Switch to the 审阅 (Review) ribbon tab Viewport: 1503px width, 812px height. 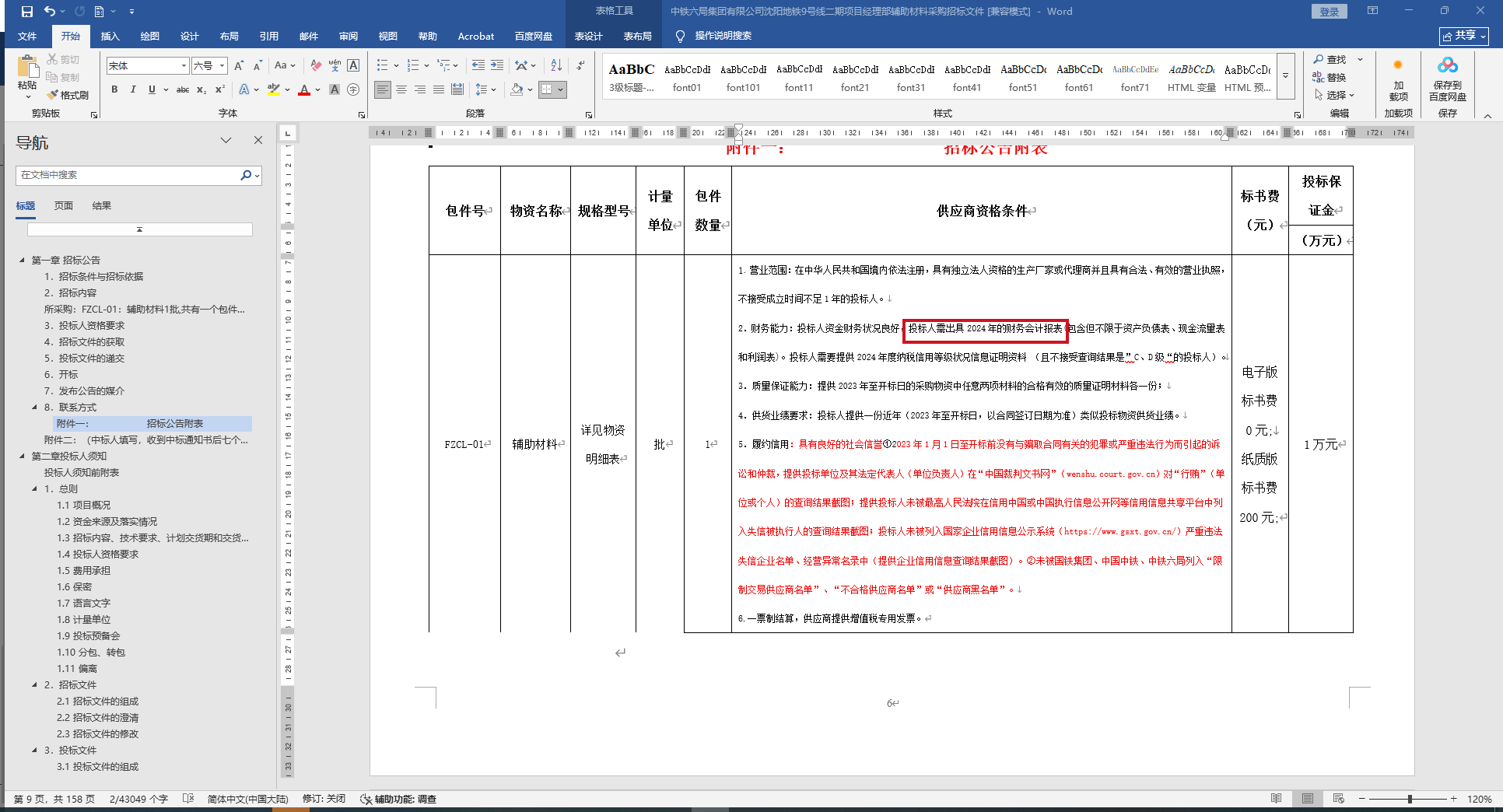coord(349,37)
